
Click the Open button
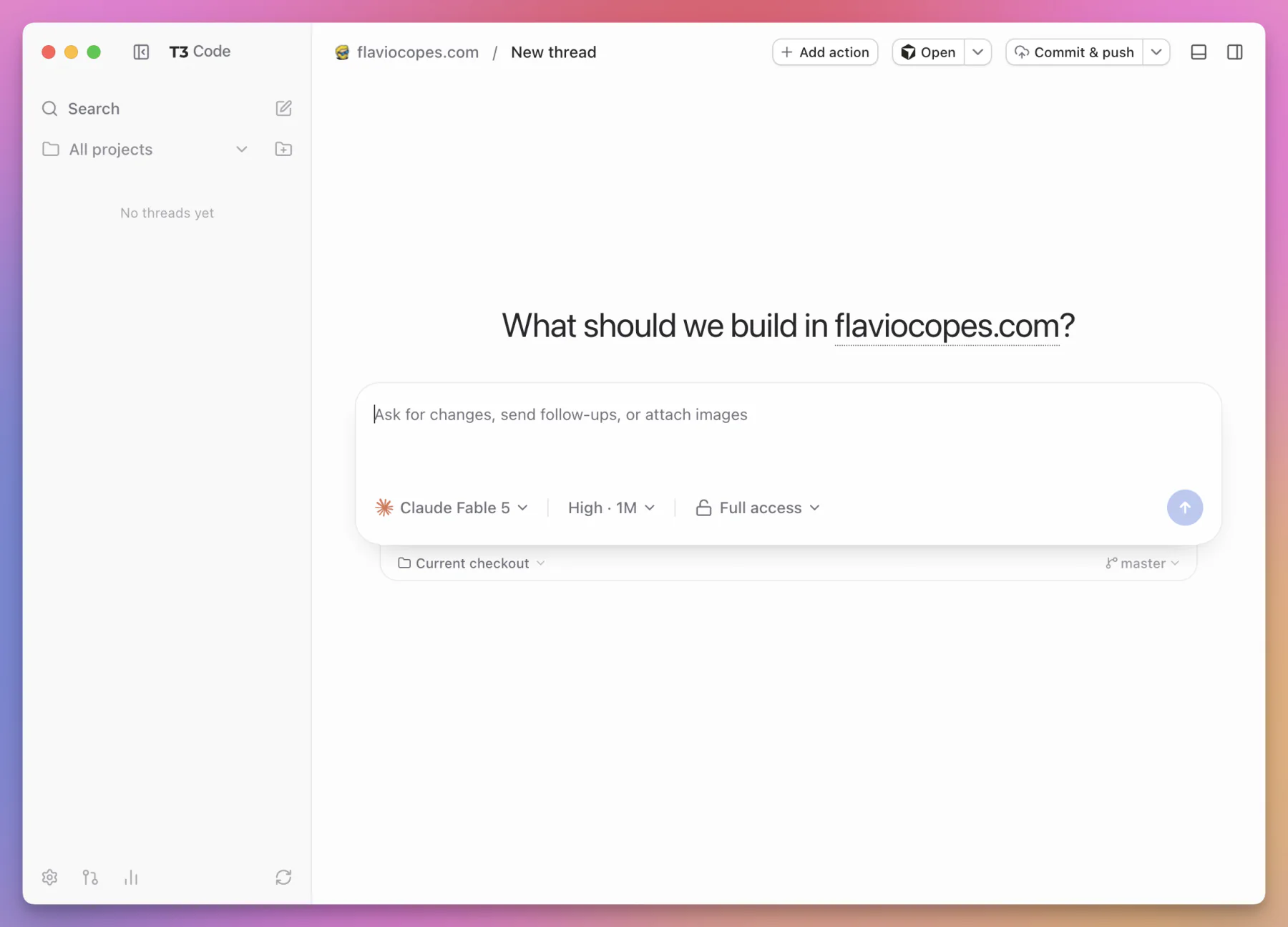[928, 52]
